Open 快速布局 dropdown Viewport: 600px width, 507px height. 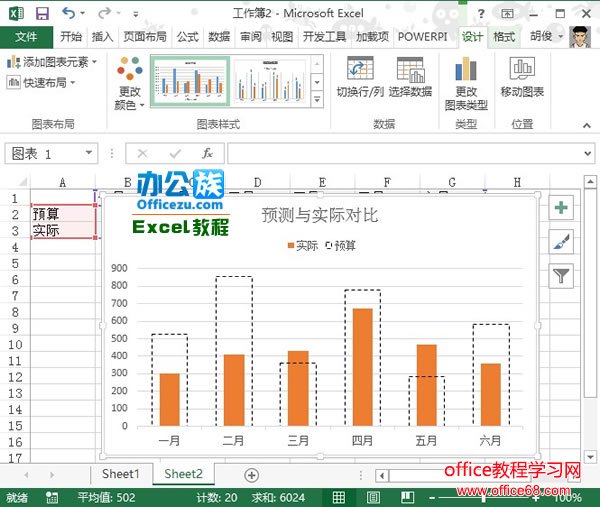(41, 82)
